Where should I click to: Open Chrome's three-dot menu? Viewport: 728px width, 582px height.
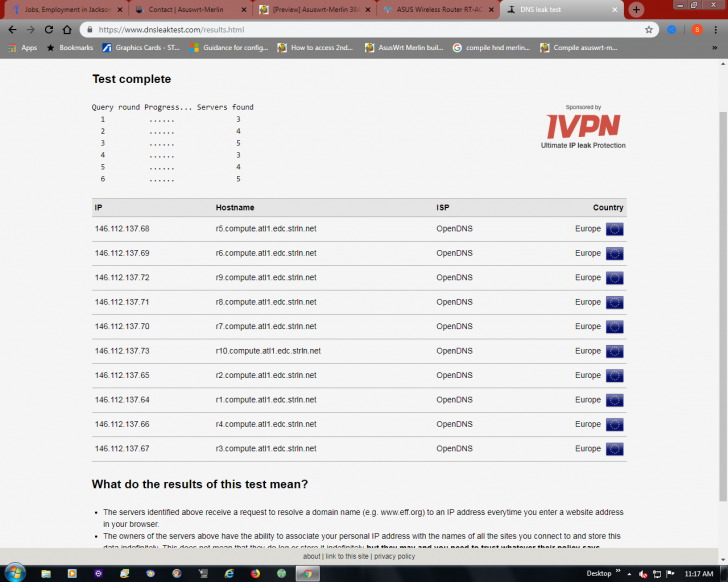pyautogui.click(x=715, y=30)
